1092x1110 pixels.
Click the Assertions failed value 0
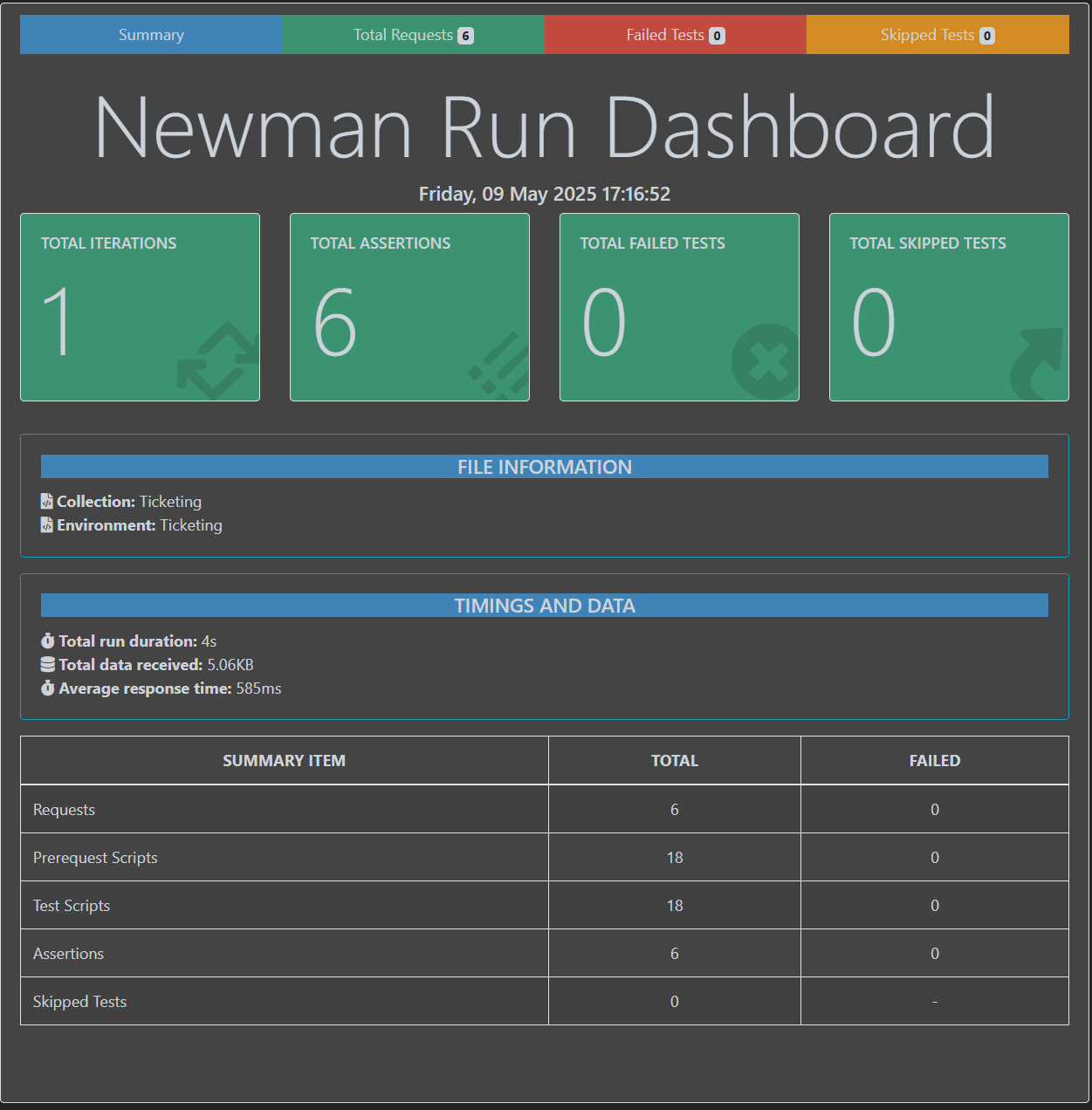935,954
